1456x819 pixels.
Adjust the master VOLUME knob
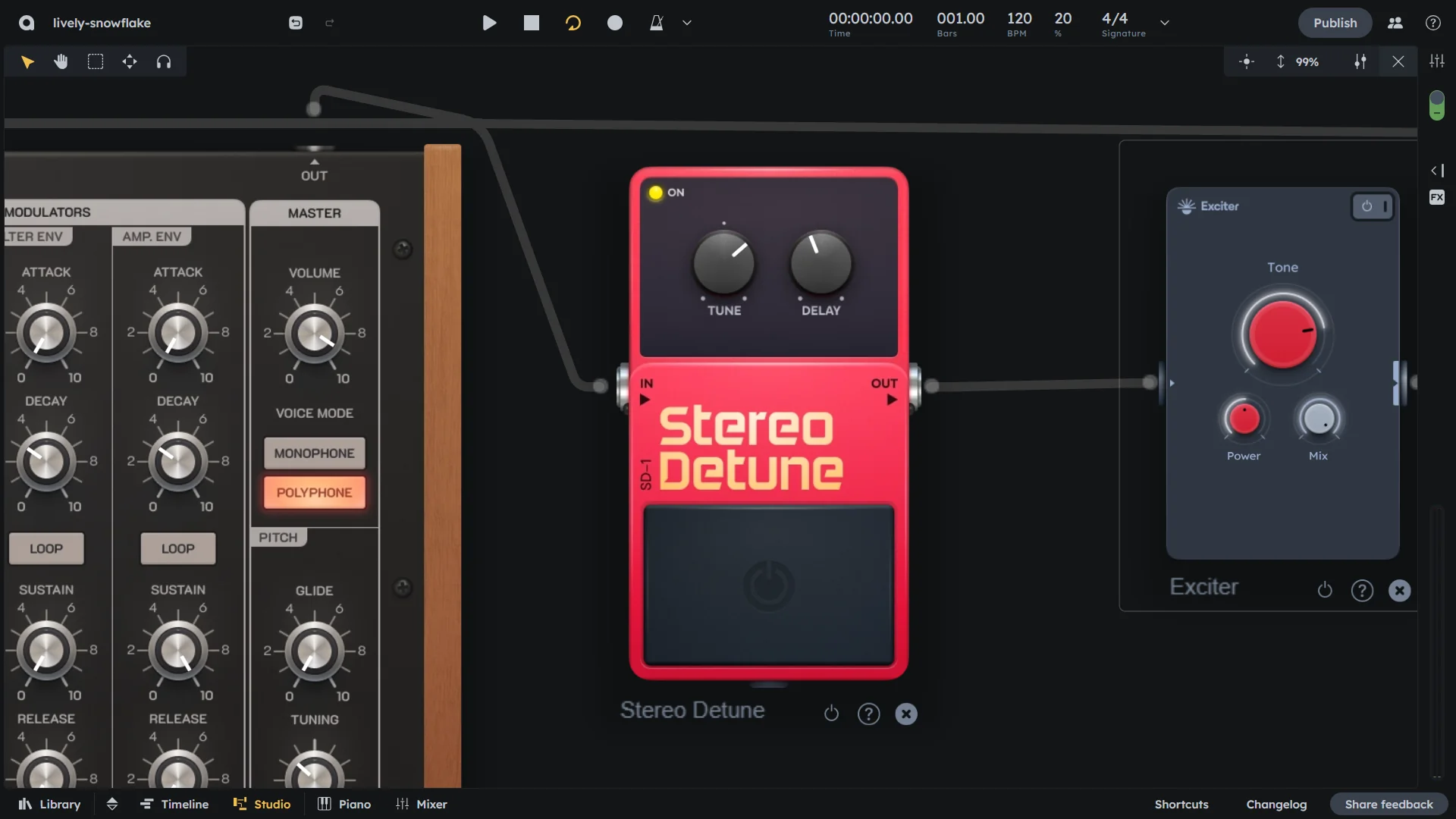[x=314, y=334]
